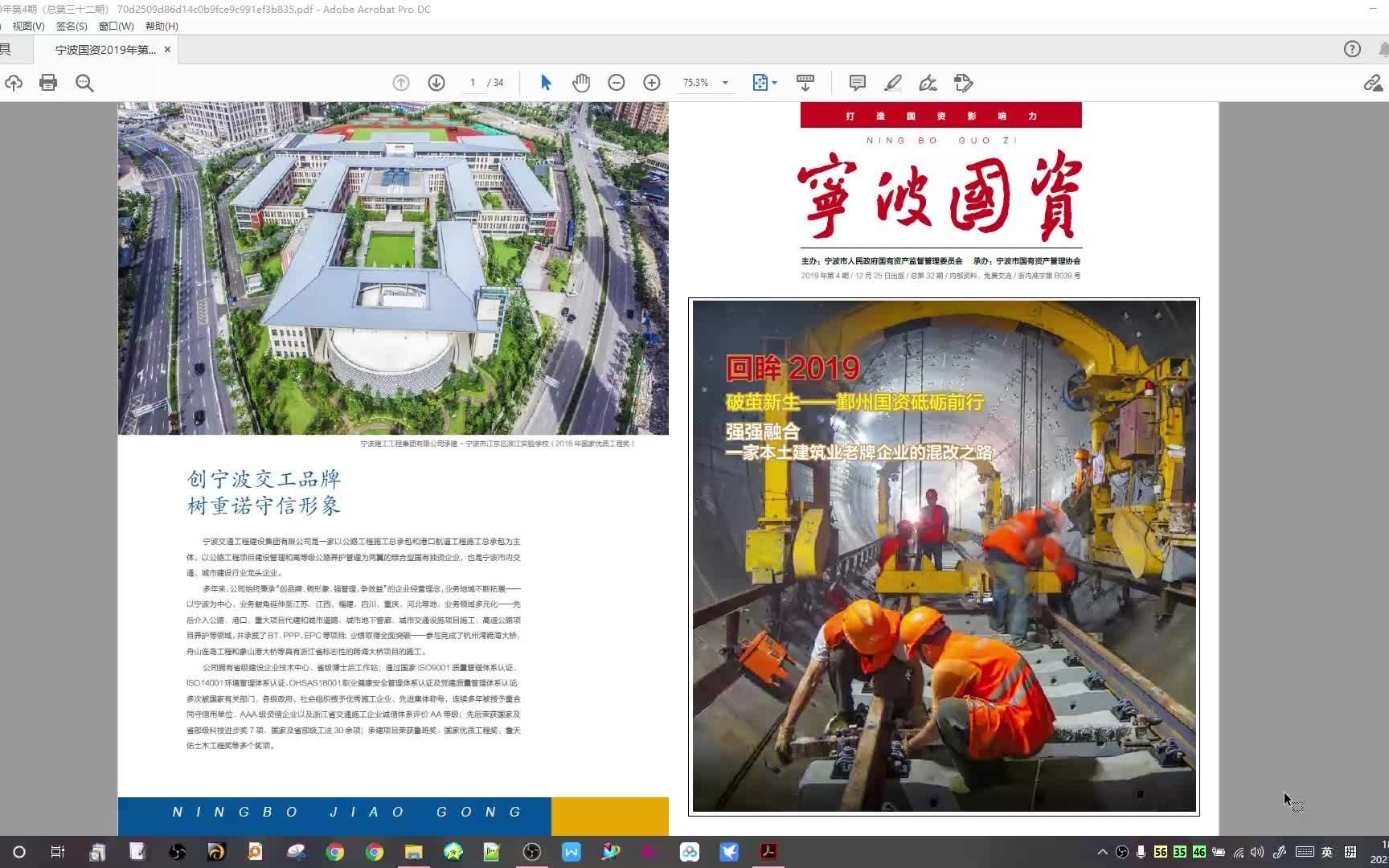1389x868 pixels.
Task: Show hidden tray icons chevron
Action: coord(1103,852)
